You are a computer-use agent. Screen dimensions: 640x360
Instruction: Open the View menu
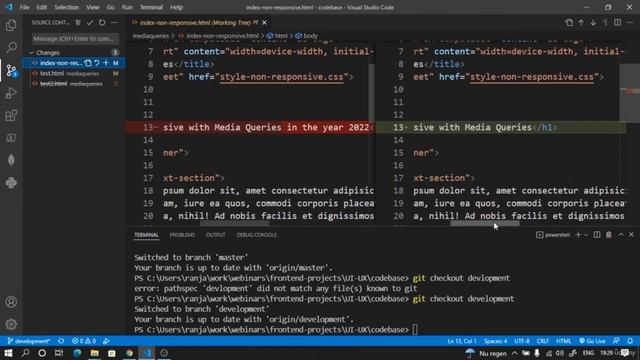[x=93, y=7]
